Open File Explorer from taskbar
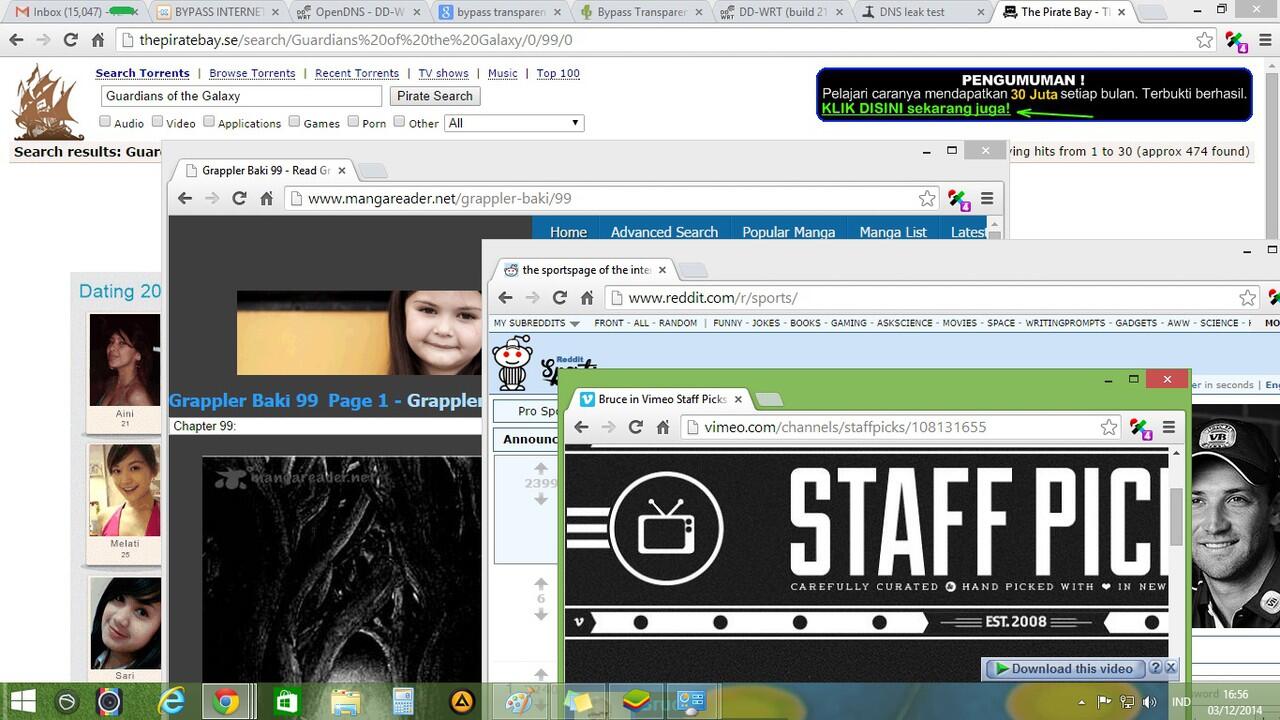The image size is (1280, 720). pyautogui.click(x=345, y=702)
